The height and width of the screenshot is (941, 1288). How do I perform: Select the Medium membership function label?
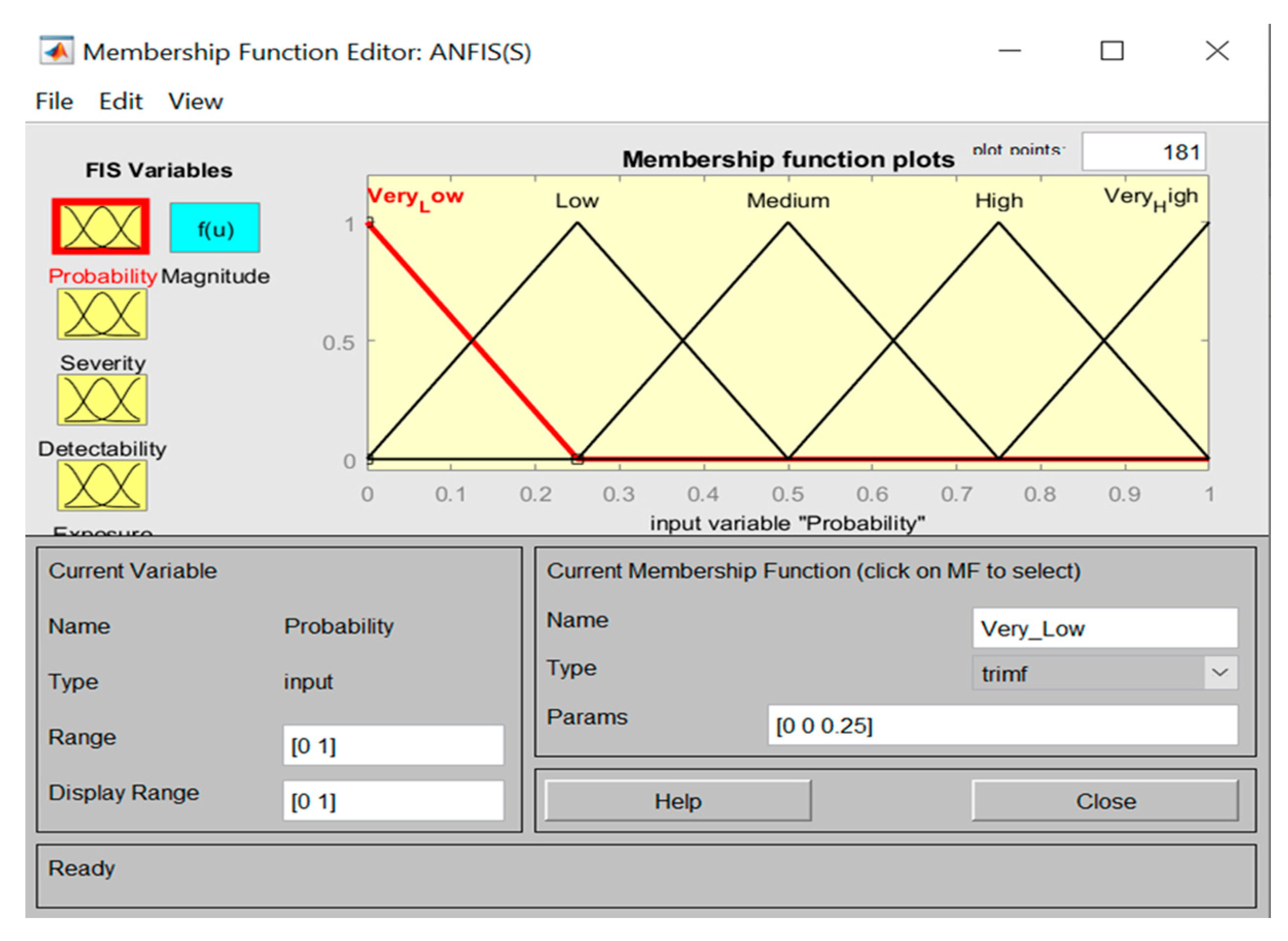pyautogui.click(x=788, y=201)
